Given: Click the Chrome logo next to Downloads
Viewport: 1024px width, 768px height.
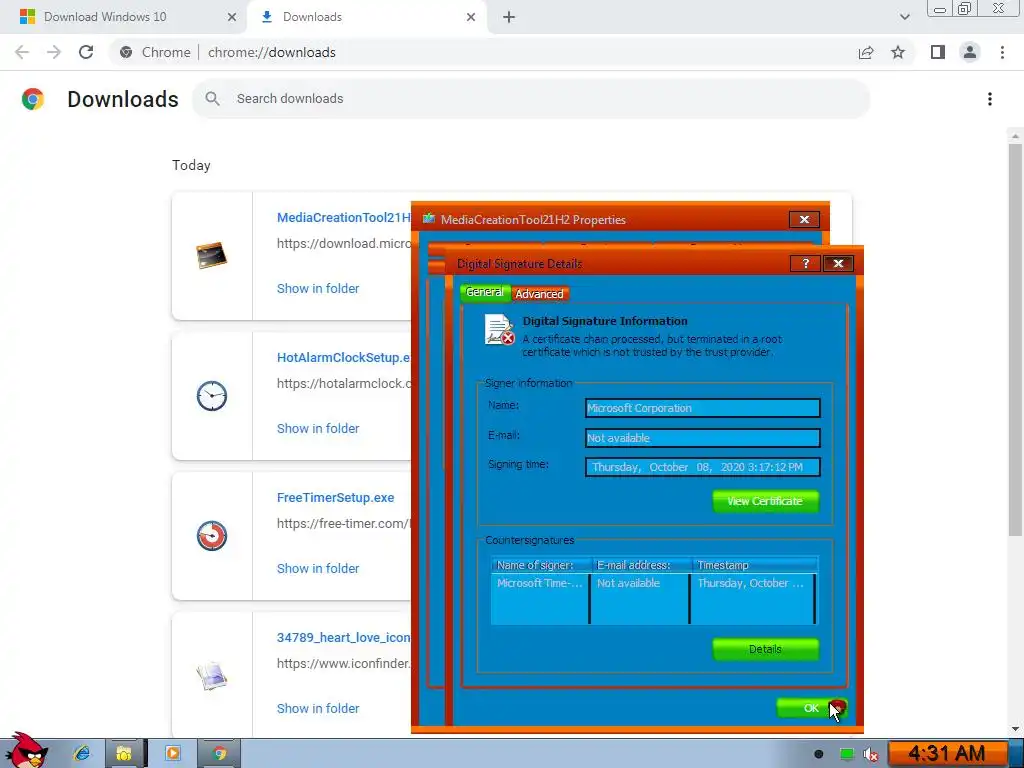Looking at the screenshot, I should pos(33,99).
